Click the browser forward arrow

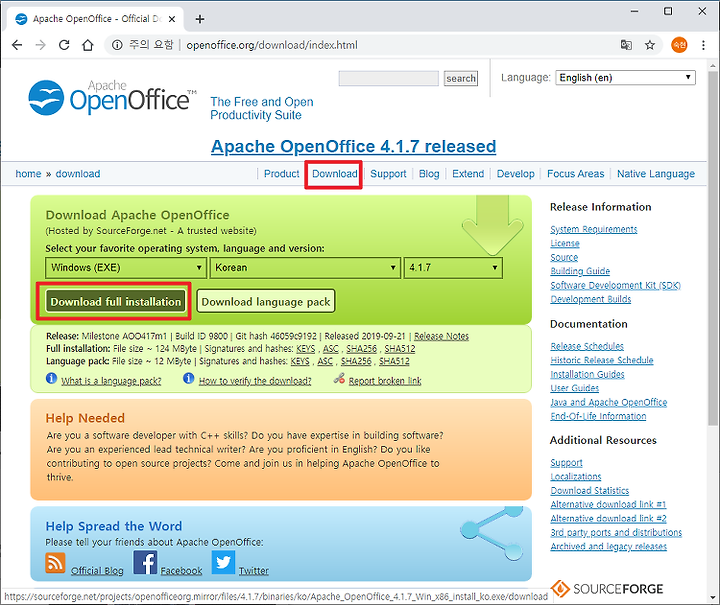pos(40,45)
